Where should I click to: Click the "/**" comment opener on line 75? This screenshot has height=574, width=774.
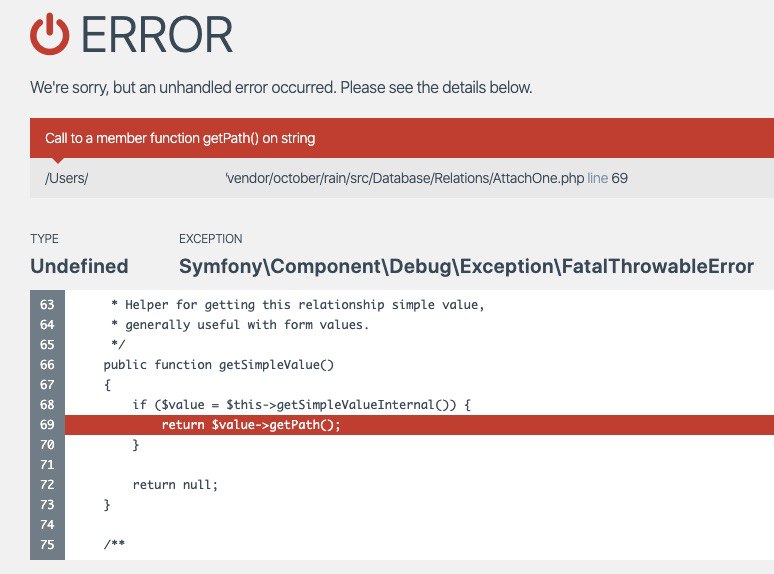click(114, 544)
